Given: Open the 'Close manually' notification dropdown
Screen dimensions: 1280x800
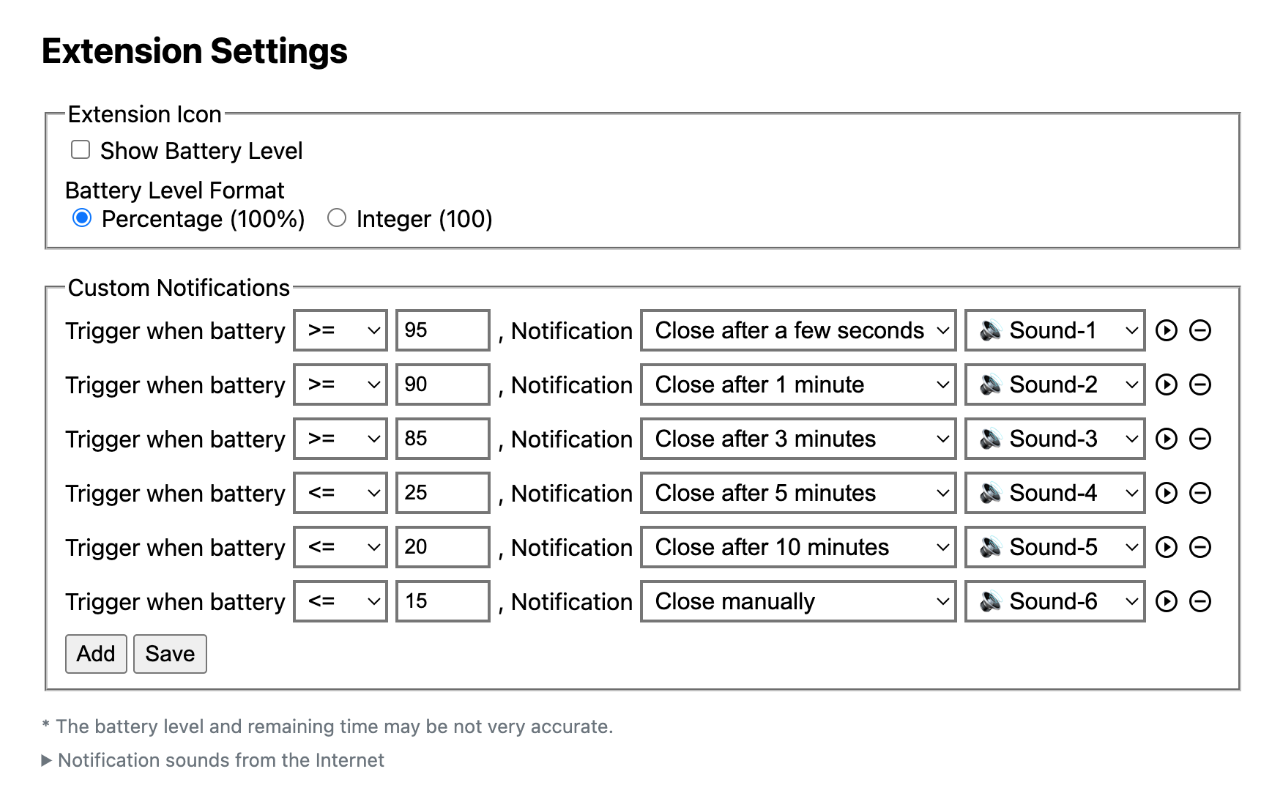Looking at the screenshot, I should pos(798,601).
